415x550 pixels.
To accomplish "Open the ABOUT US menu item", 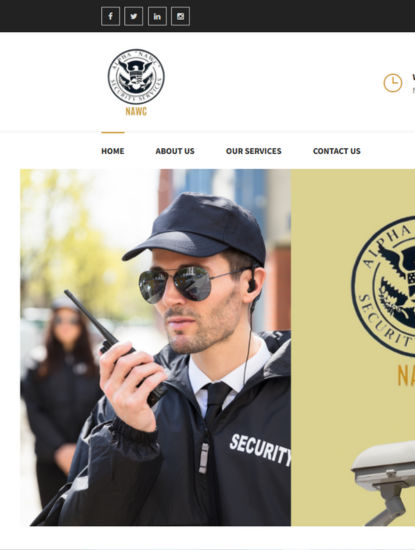I will tap(175, 151).
